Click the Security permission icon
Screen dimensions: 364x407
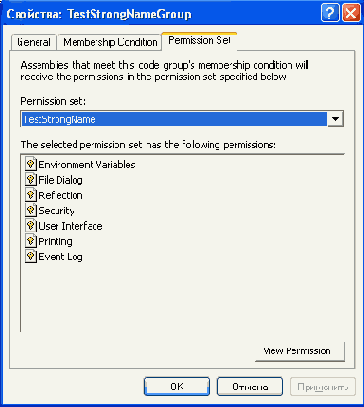pyautogui.click(x=30, y=210)
